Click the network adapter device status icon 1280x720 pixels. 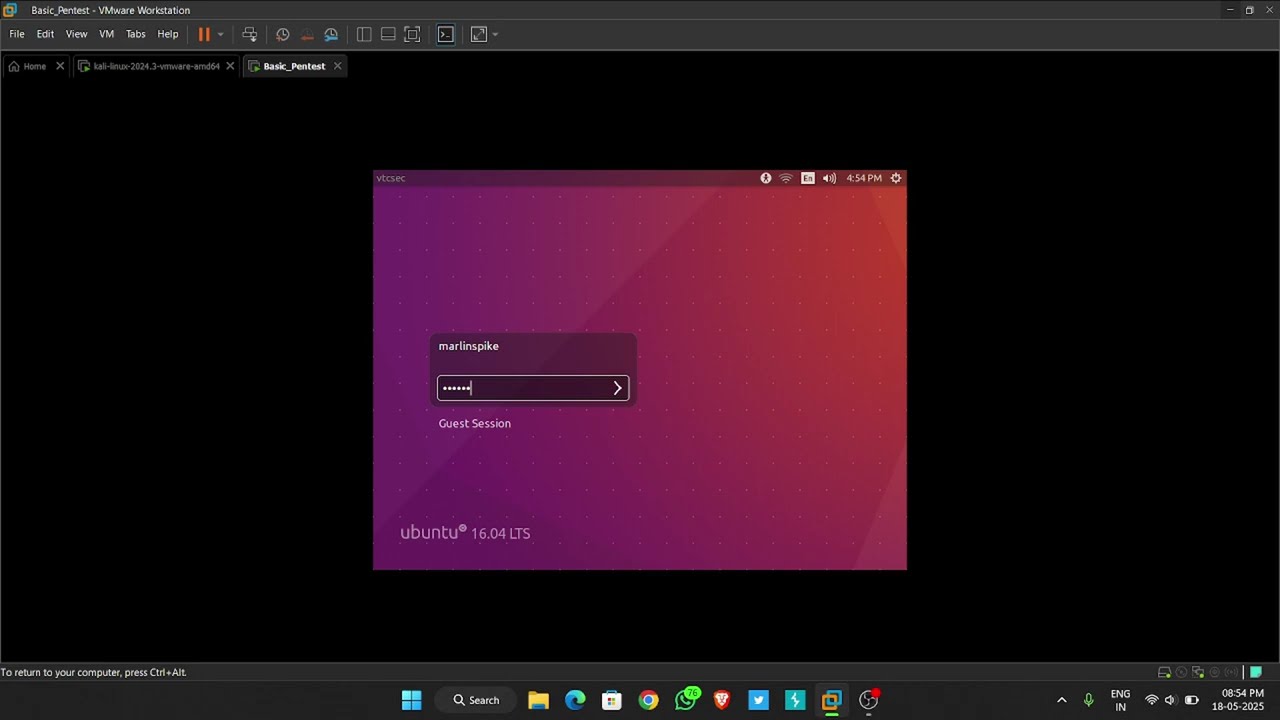[x=1198, y=672]
